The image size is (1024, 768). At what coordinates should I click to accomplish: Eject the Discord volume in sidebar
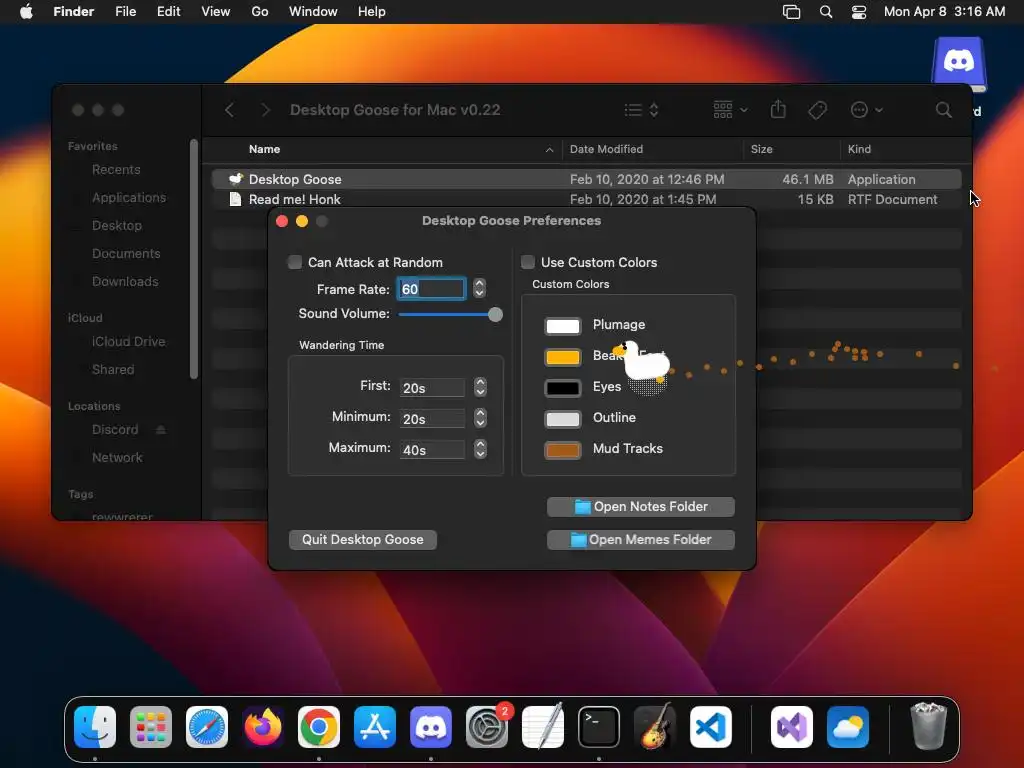[161, 429]
